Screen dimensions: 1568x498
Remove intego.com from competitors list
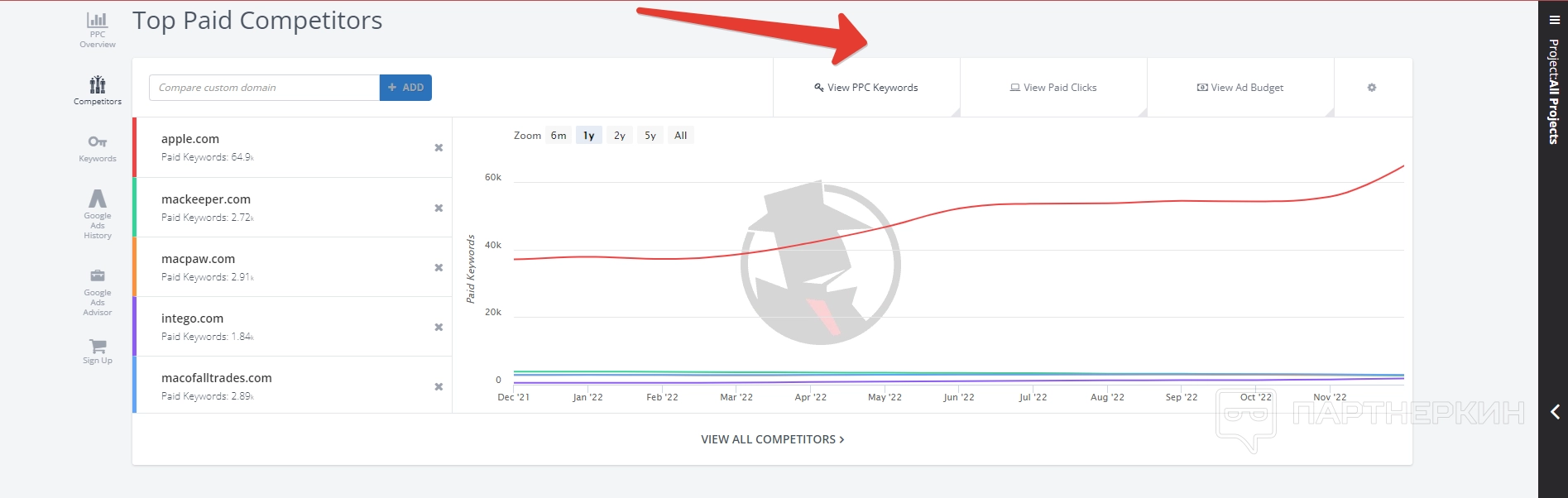pyautogui.click(x=439, y=327)
